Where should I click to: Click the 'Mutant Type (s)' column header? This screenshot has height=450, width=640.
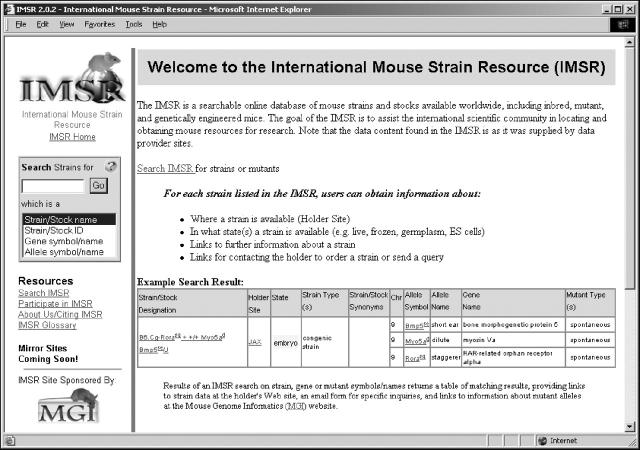tap(590, 303)
